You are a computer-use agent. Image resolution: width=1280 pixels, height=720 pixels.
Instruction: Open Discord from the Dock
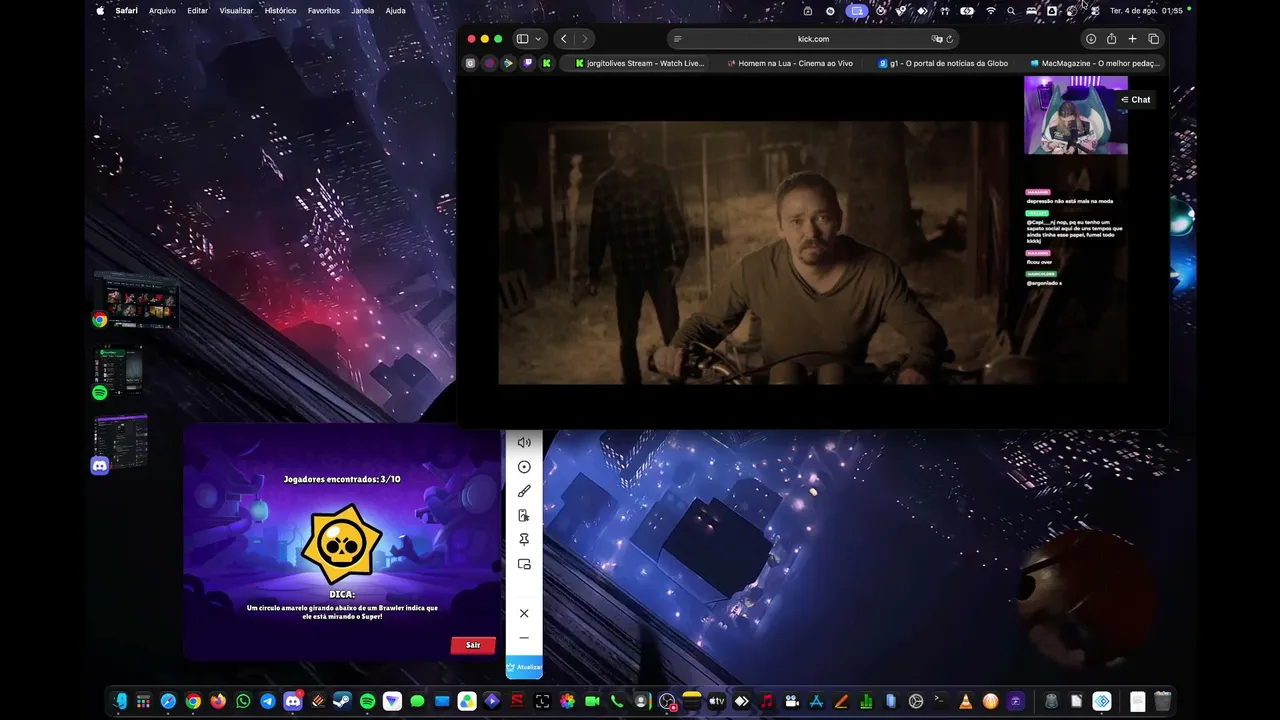293,701
